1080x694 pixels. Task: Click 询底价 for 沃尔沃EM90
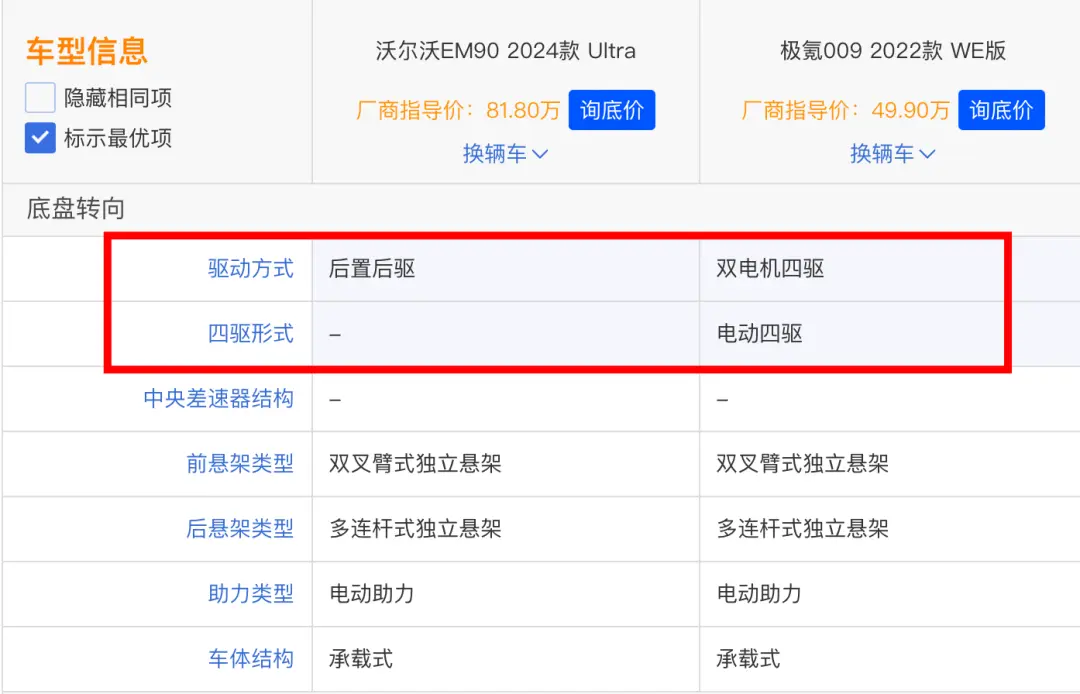pos(612,109)
